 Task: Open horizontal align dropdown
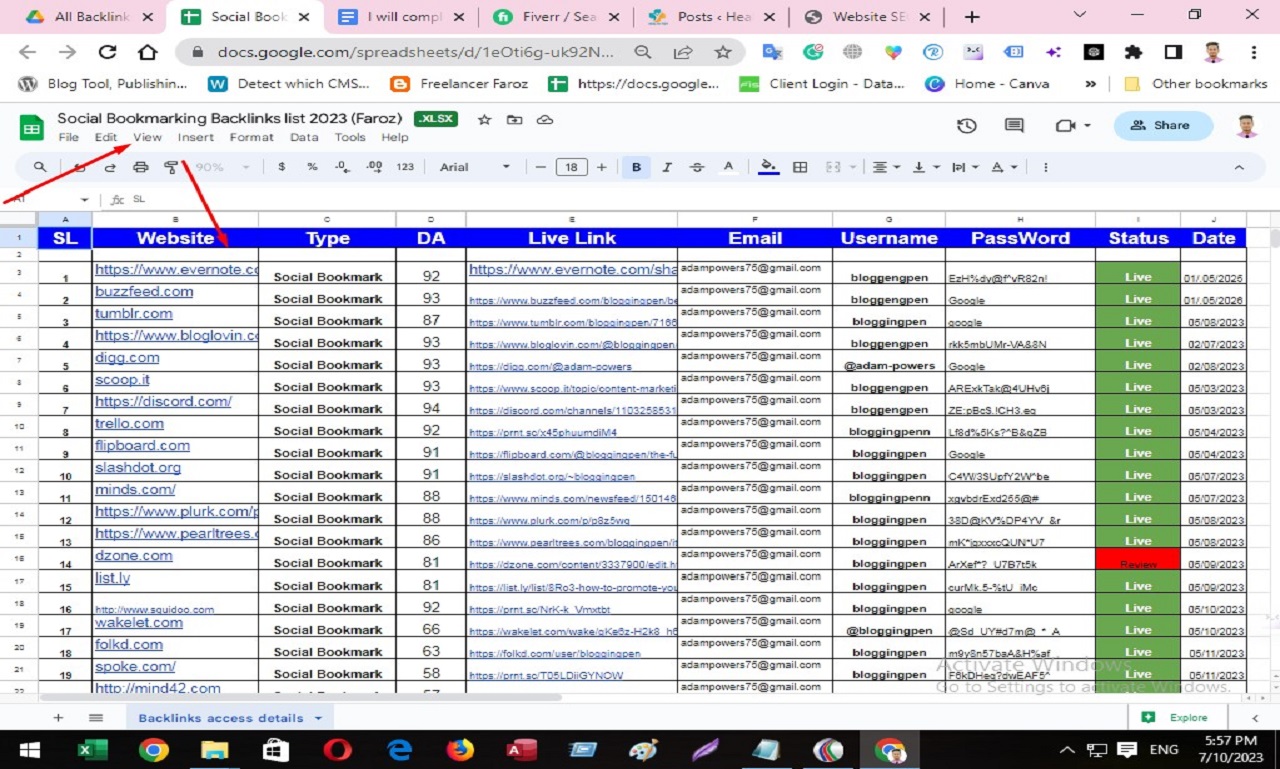click(886, 167)
